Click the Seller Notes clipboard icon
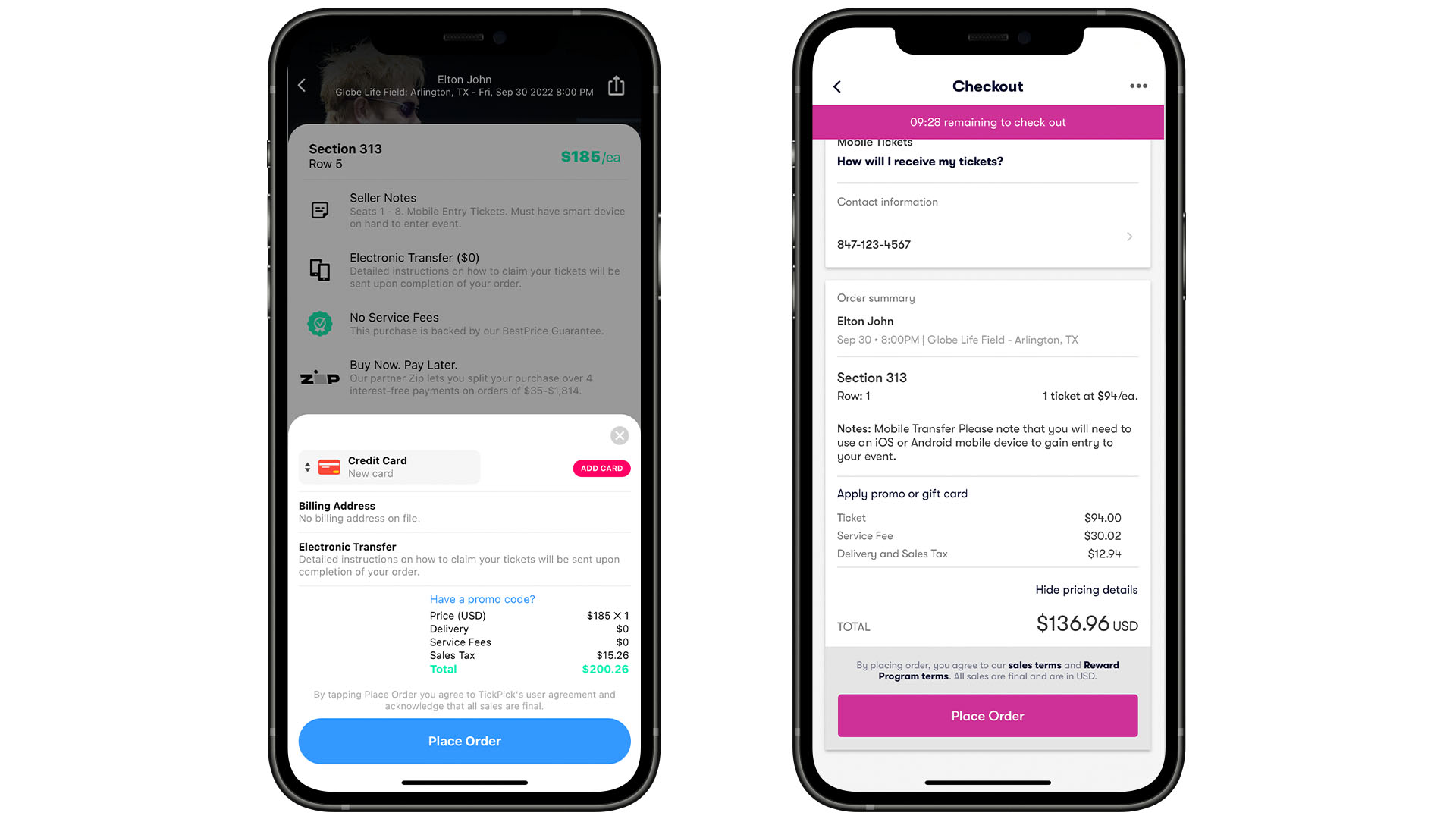 (x=321, y=210)
